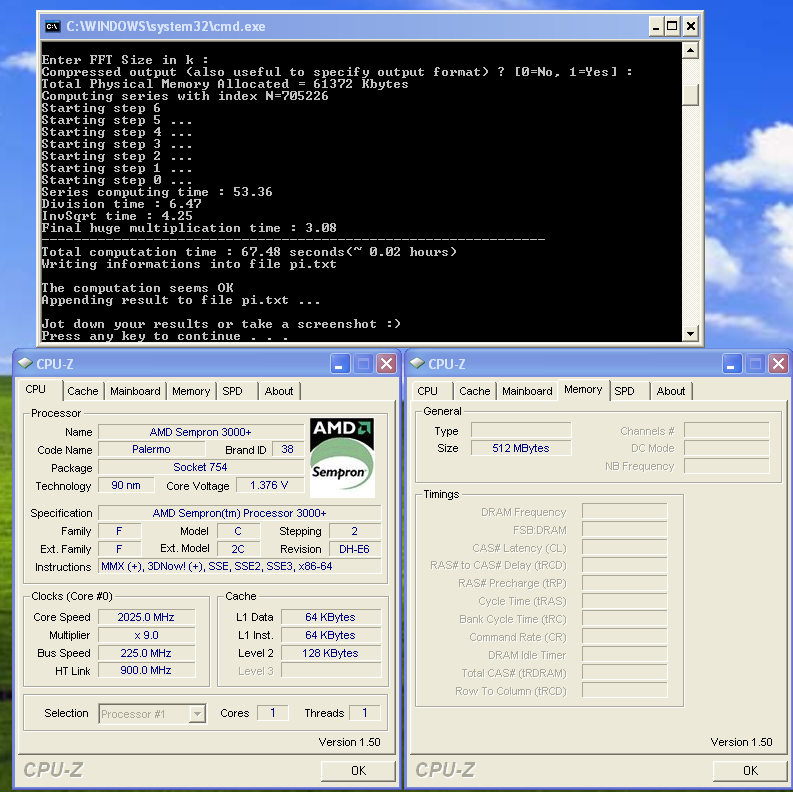Click 'Press any key to continue' line
Screen dimensions: 793x792
tap(164, 336)
